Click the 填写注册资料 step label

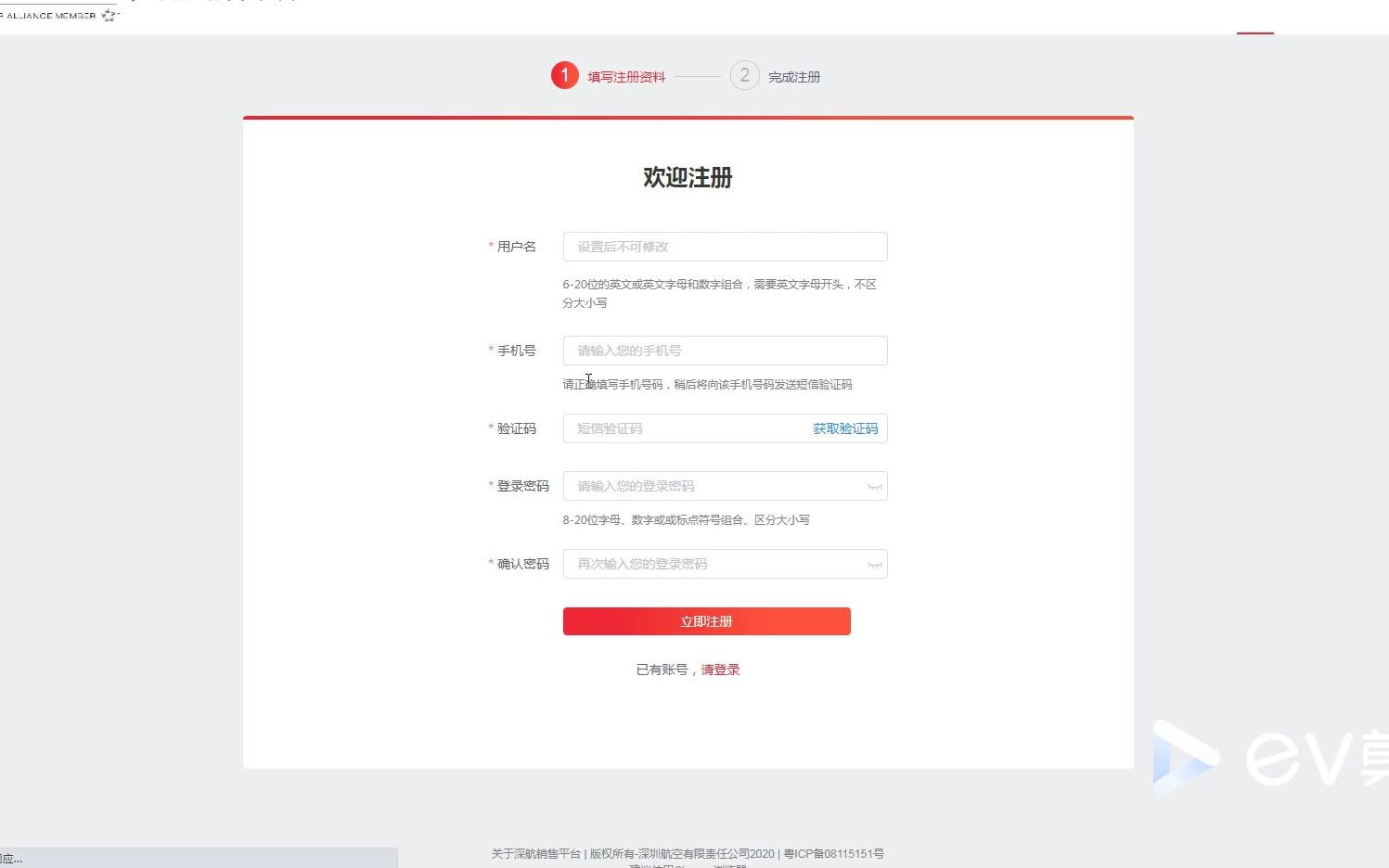pyautogui.click(x=626, y=77)
